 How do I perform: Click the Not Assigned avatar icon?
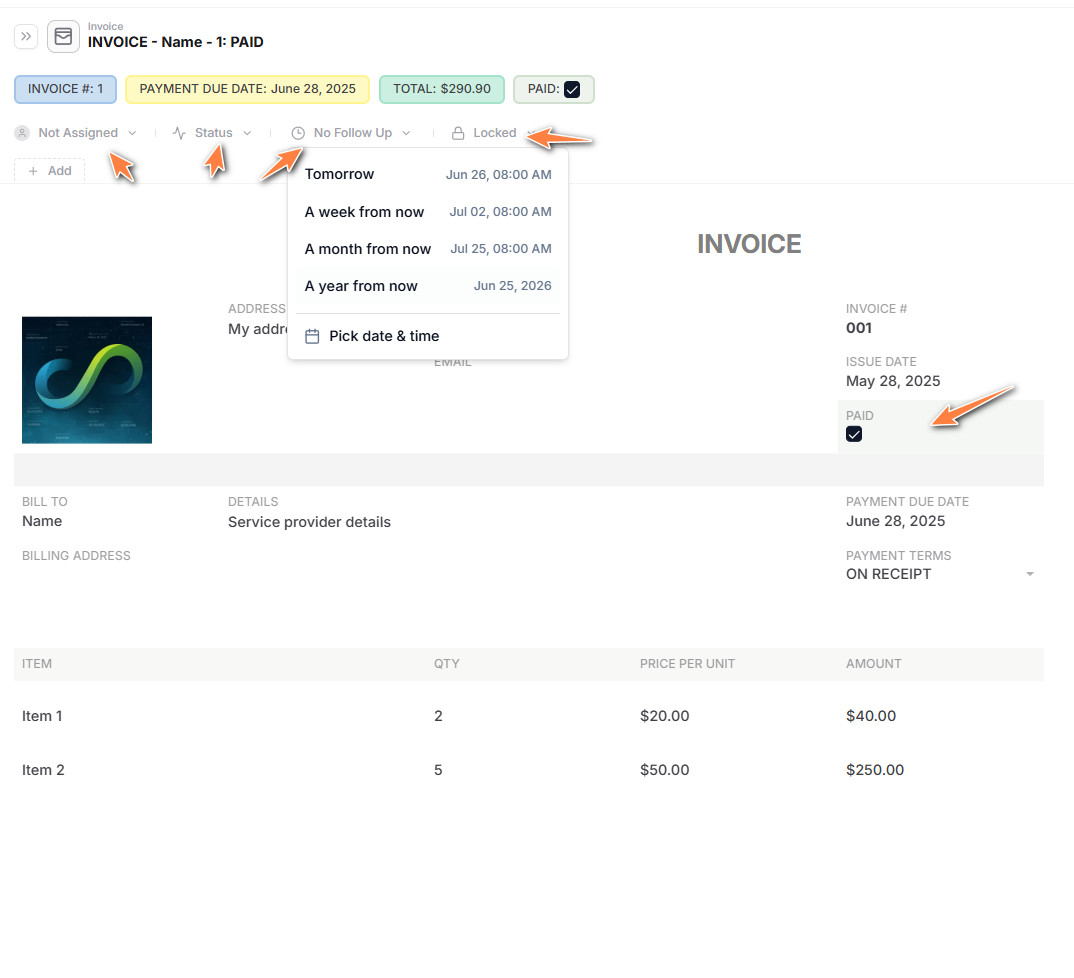[22, 133]
